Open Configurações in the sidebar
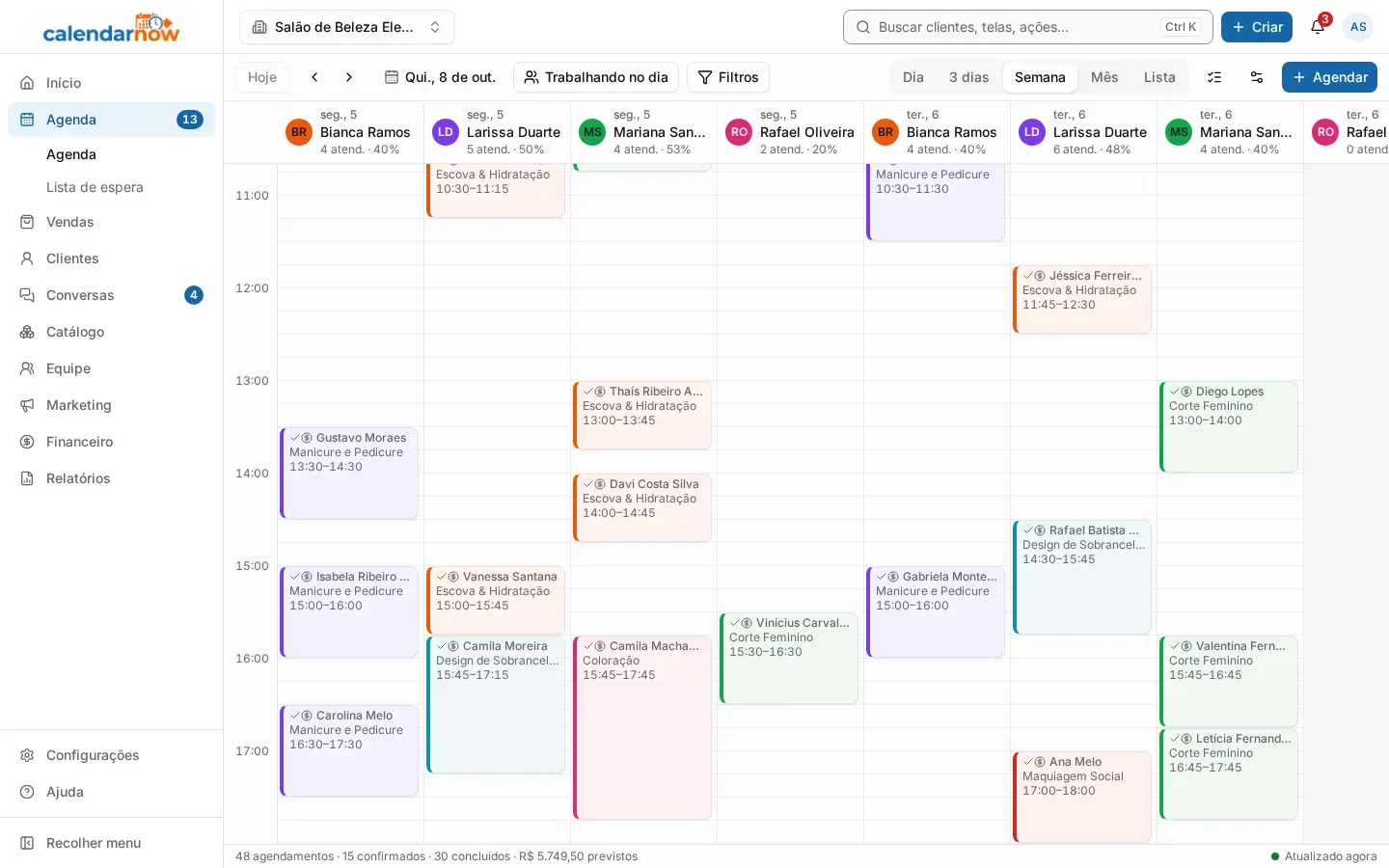Screen dimensions: 1389x868 tap(111, 755)
